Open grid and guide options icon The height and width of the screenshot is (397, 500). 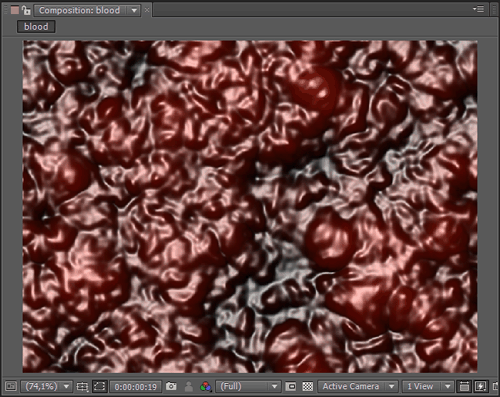click(x=82, y=386)
